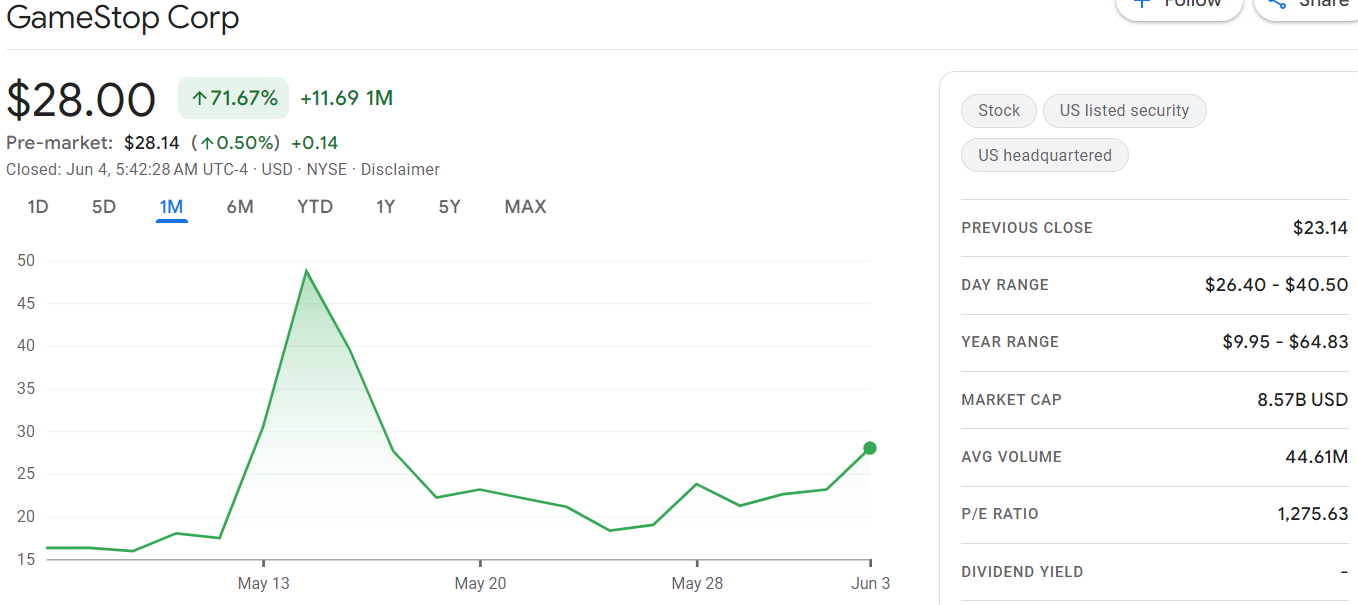The width and height of the screenshot is (1358, 605).
Task: Switch chart to YTD range
Action: coord(315,207)
